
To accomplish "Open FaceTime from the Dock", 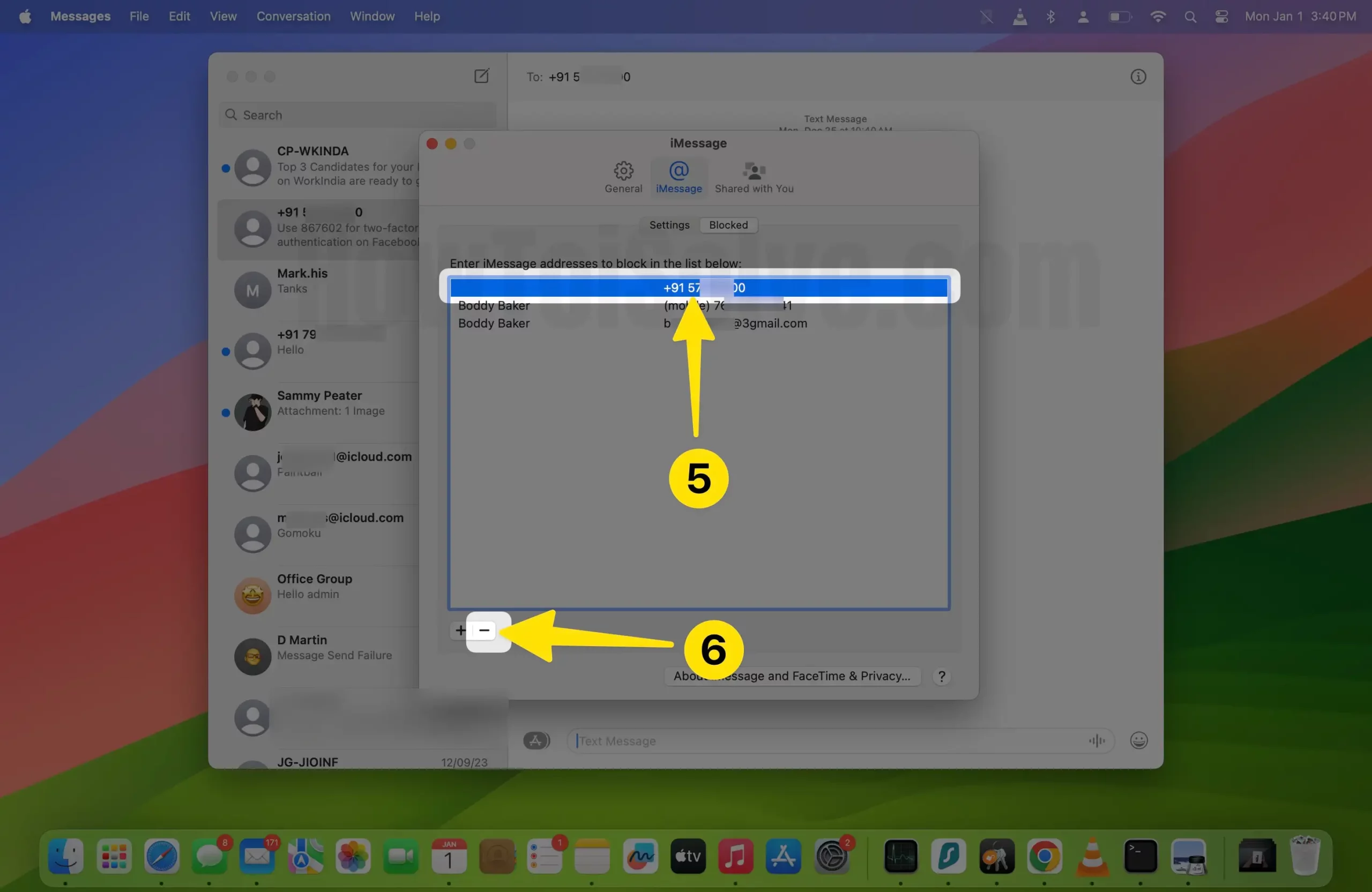I will click(401, 856).
